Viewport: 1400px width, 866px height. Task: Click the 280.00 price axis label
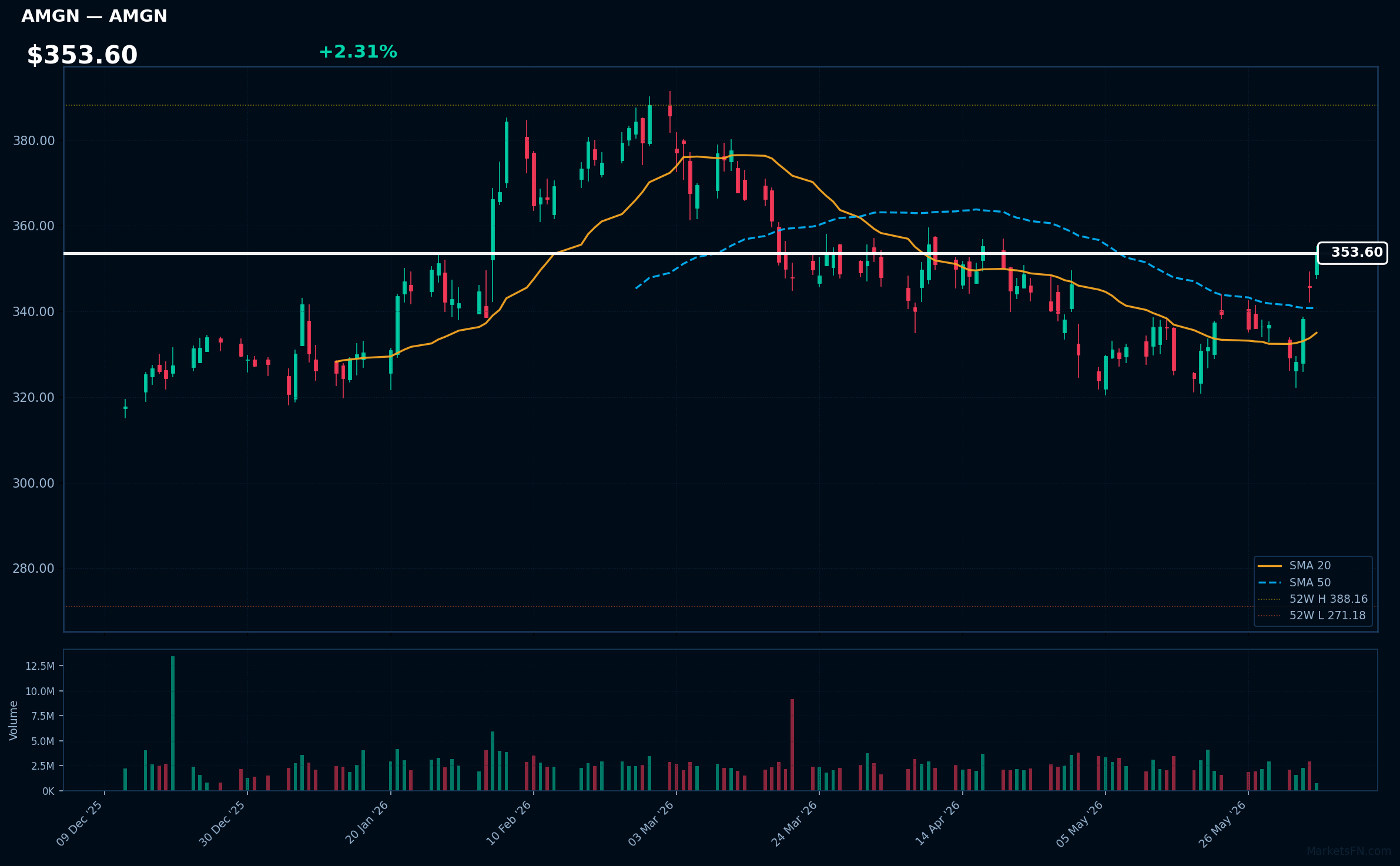pos(34,569)
